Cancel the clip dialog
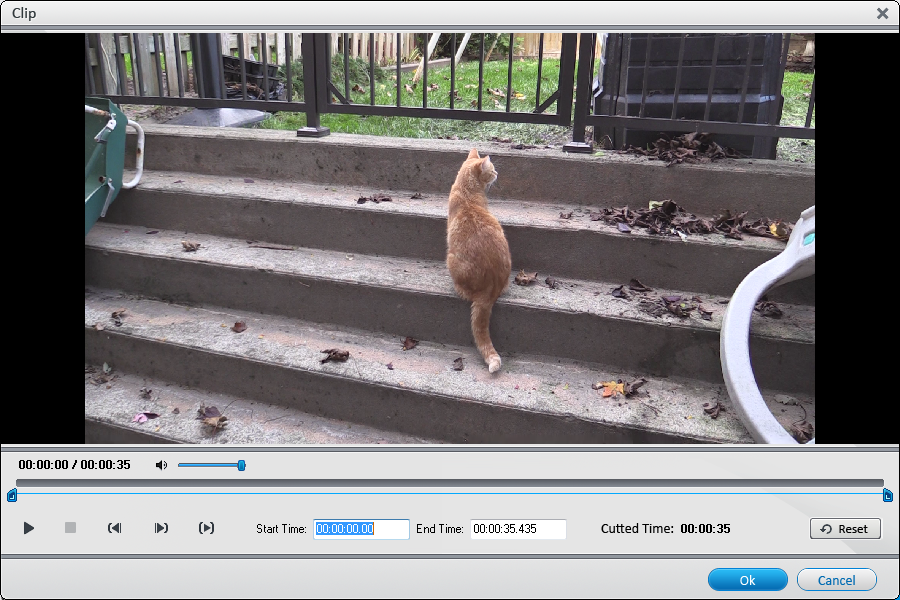This screenshot has height=600, width=900. [836, 580]
